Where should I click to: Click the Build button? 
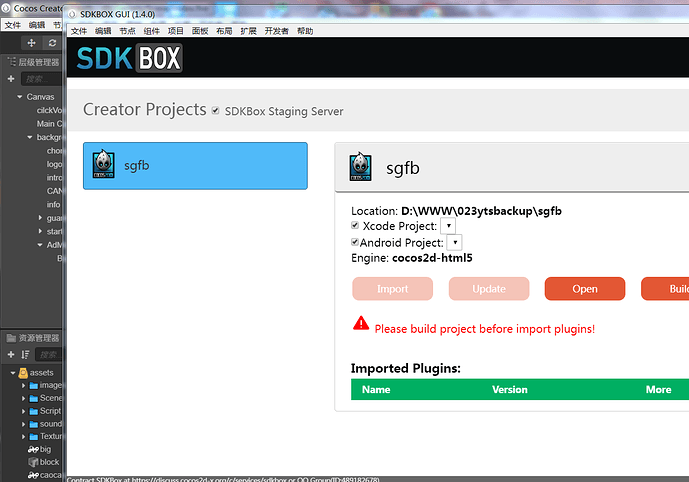point(665,289)
